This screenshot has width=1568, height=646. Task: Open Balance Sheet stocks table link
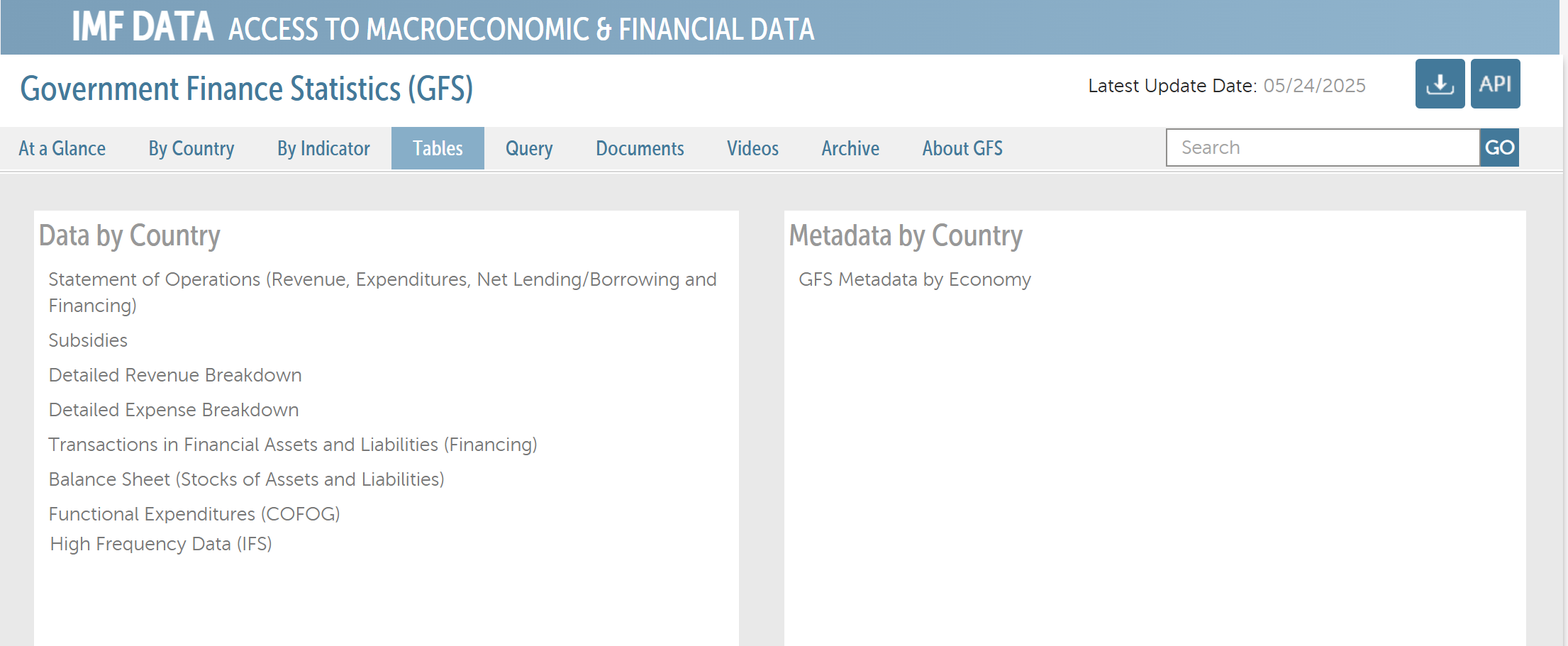(x=246, y=479)
